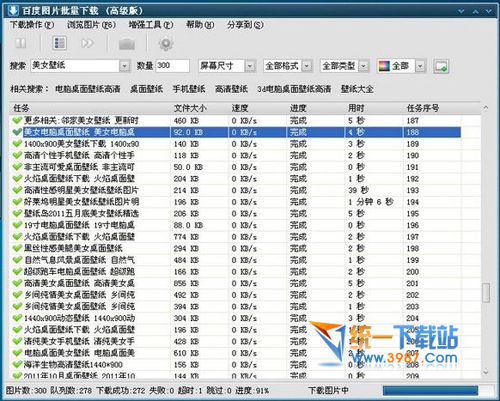Click green check icon of task 200
Viewport: 500px width, 401px height.
click(17, 271)
